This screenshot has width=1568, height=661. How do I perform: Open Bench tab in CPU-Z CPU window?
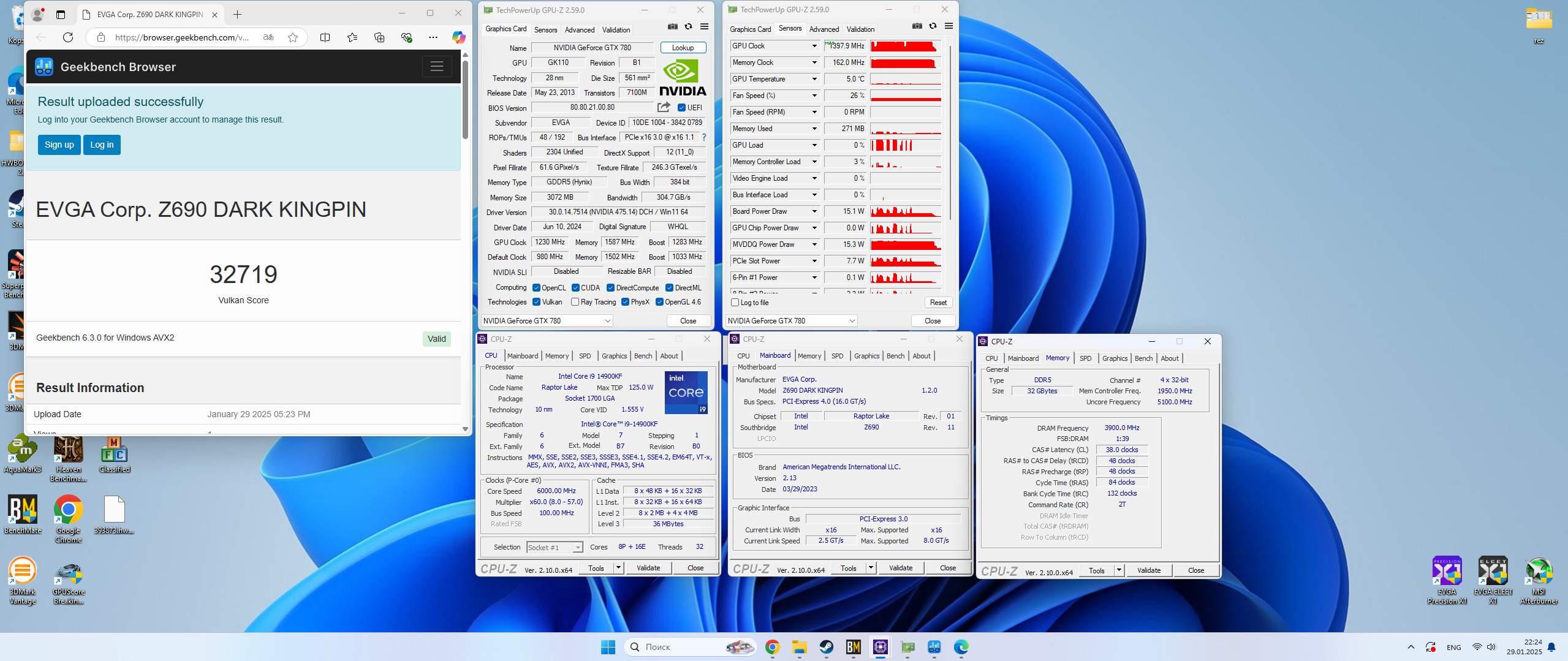coord(643,356)
